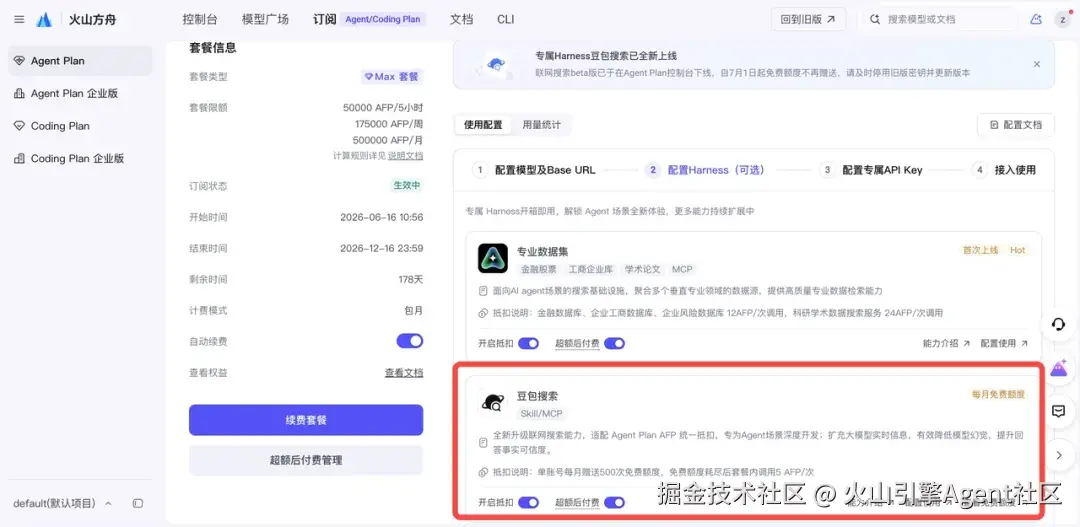Screen dimensions: 1080x527
Task: Open the feedback message icon
Action: pyautogui.click(x=1059, y=411)
